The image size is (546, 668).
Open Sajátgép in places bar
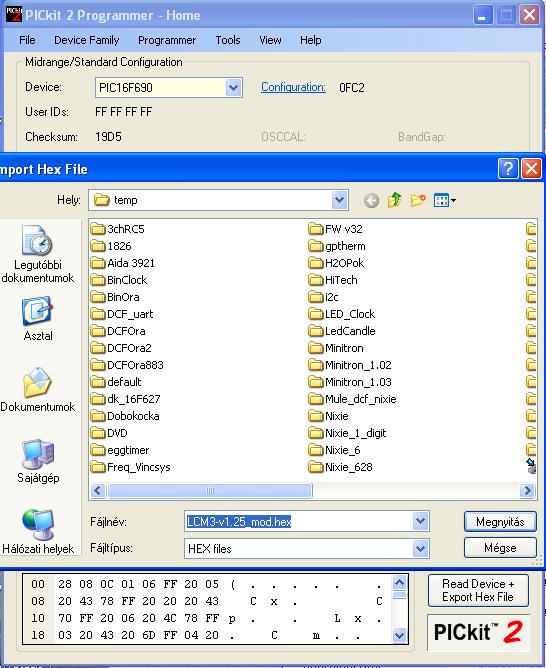(x=38, y=461)
